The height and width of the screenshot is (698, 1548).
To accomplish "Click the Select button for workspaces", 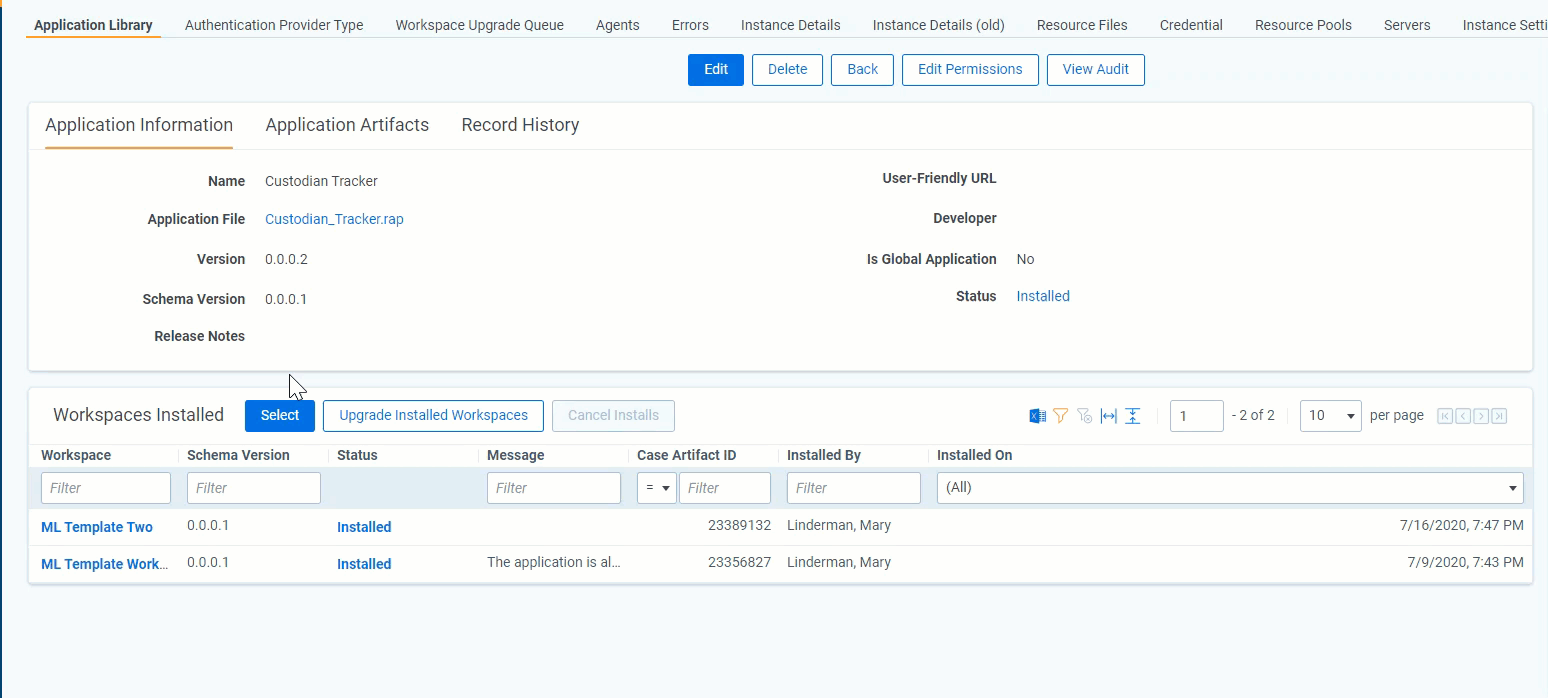I will pyautogui.click(x=280, y=416).
